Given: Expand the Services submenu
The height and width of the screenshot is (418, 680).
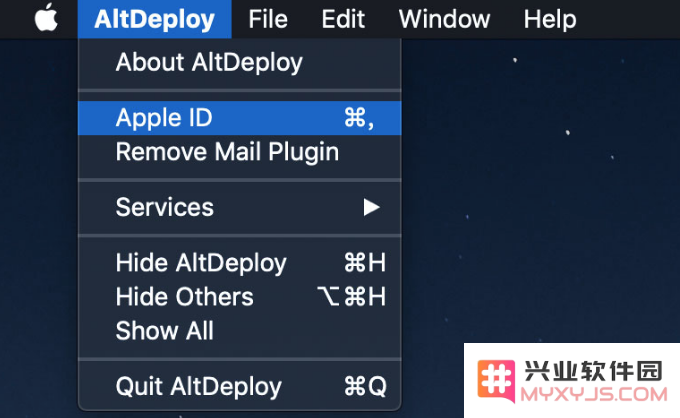Looking at the screenshot, I should pos(239,207).
